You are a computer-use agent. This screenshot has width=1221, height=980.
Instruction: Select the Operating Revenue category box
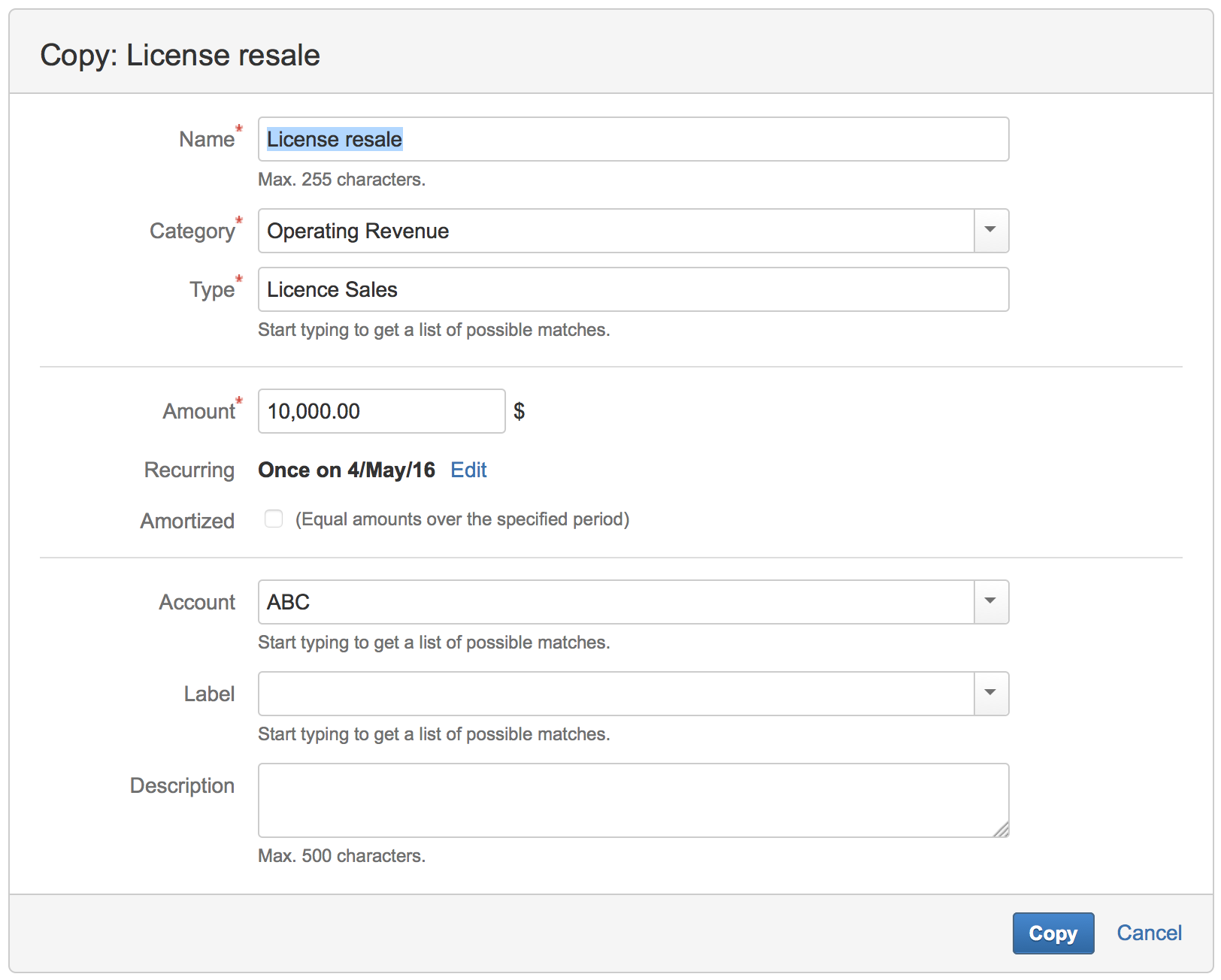click(615, 231)
